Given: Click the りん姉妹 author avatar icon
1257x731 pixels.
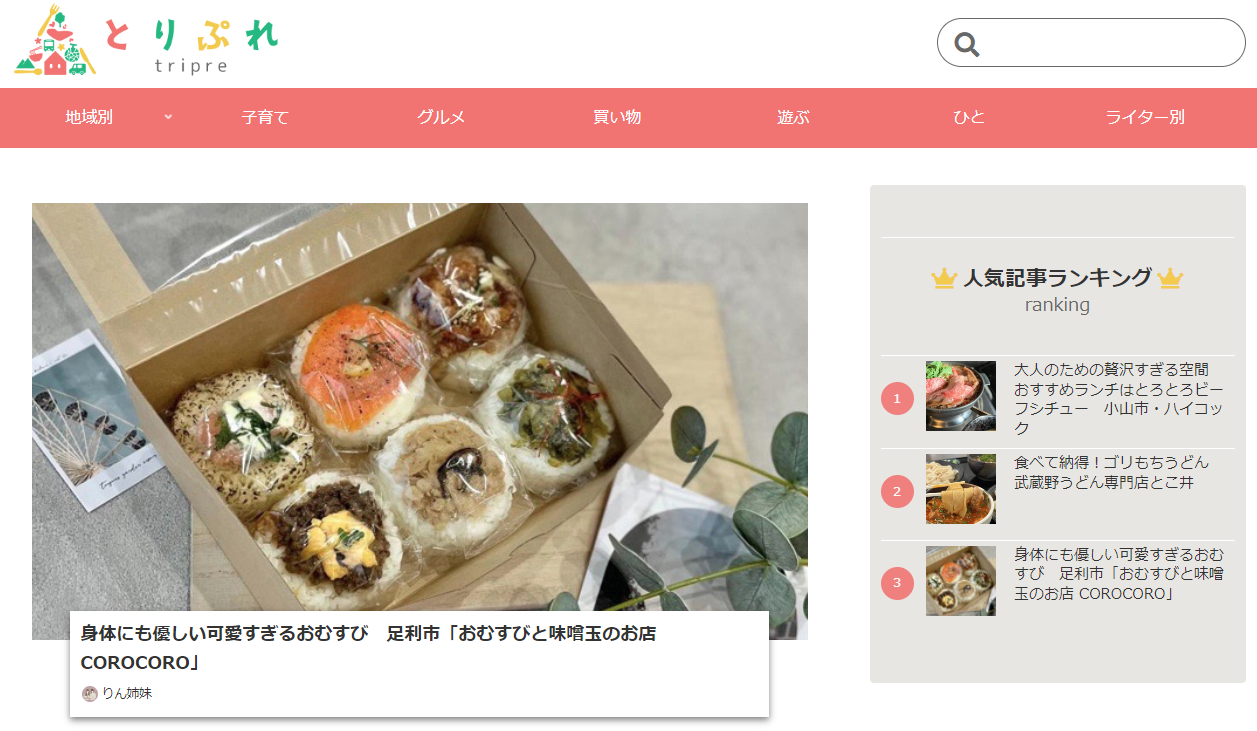Looking at the screenshot, I should [x=90, y=694].
